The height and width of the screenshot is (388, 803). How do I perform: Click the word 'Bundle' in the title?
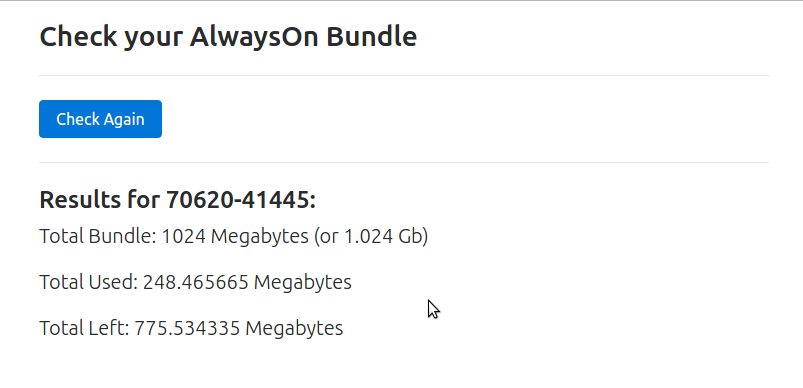[x=372, y=37]
